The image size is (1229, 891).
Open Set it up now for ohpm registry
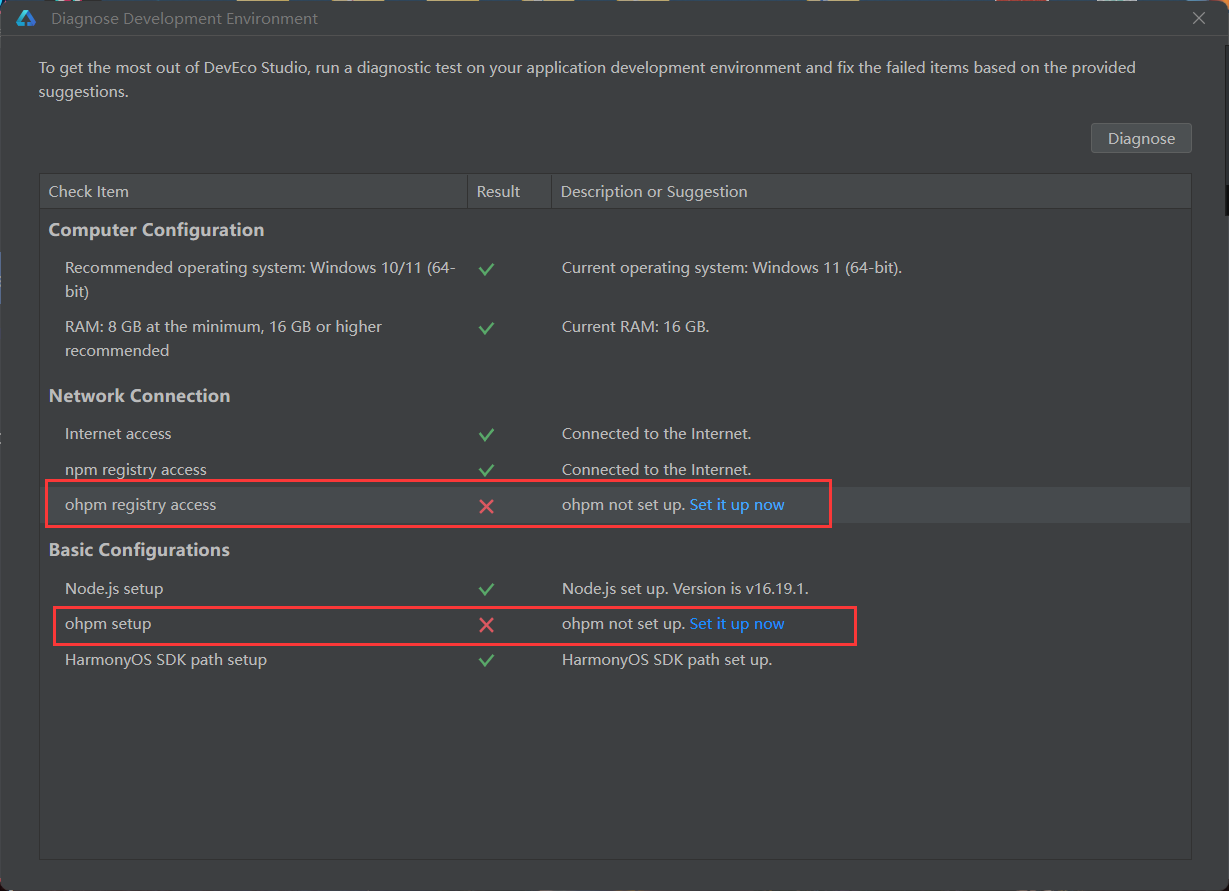737,505
